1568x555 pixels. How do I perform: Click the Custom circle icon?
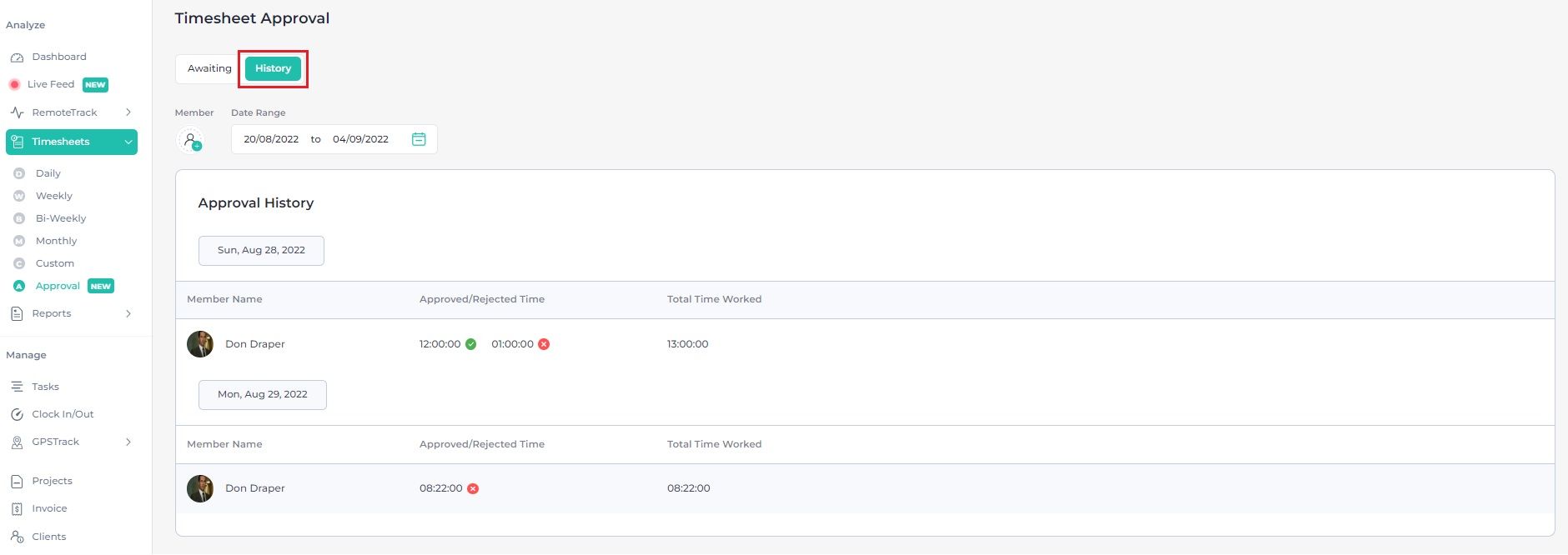point(19,263)
